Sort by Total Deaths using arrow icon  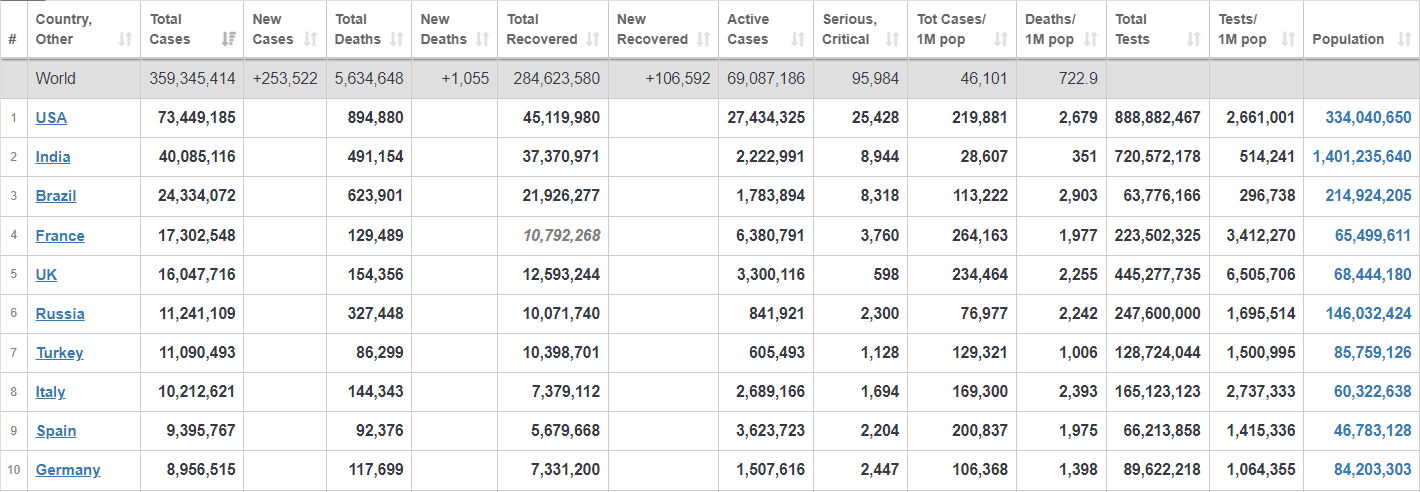(x=396, y=40)
